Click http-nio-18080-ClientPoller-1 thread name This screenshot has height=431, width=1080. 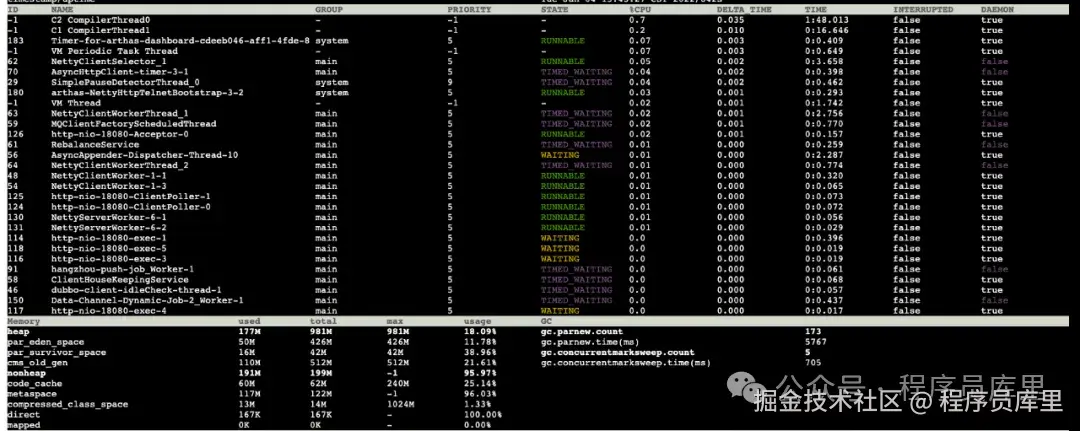pyautogui.click(x=131, y=196)
